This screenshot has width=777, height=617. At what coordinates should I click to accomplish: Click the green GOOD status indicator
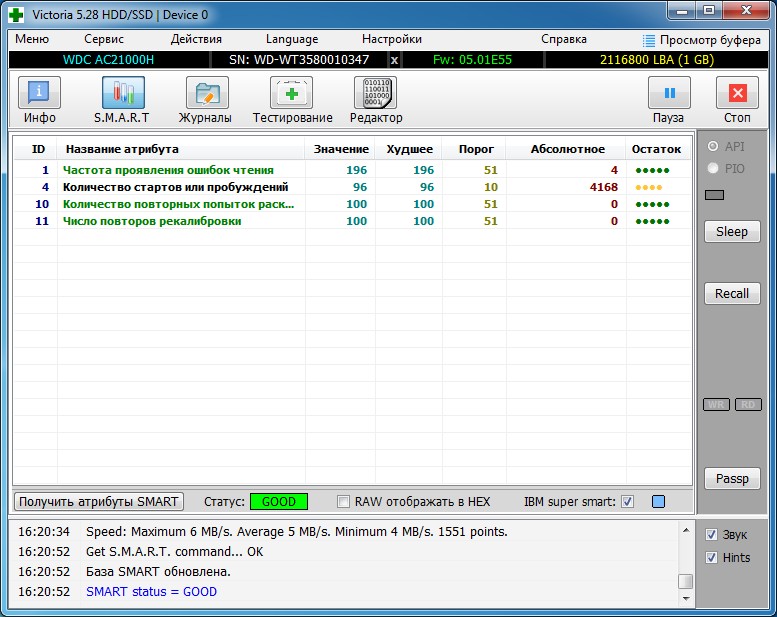tap(278, 502)
